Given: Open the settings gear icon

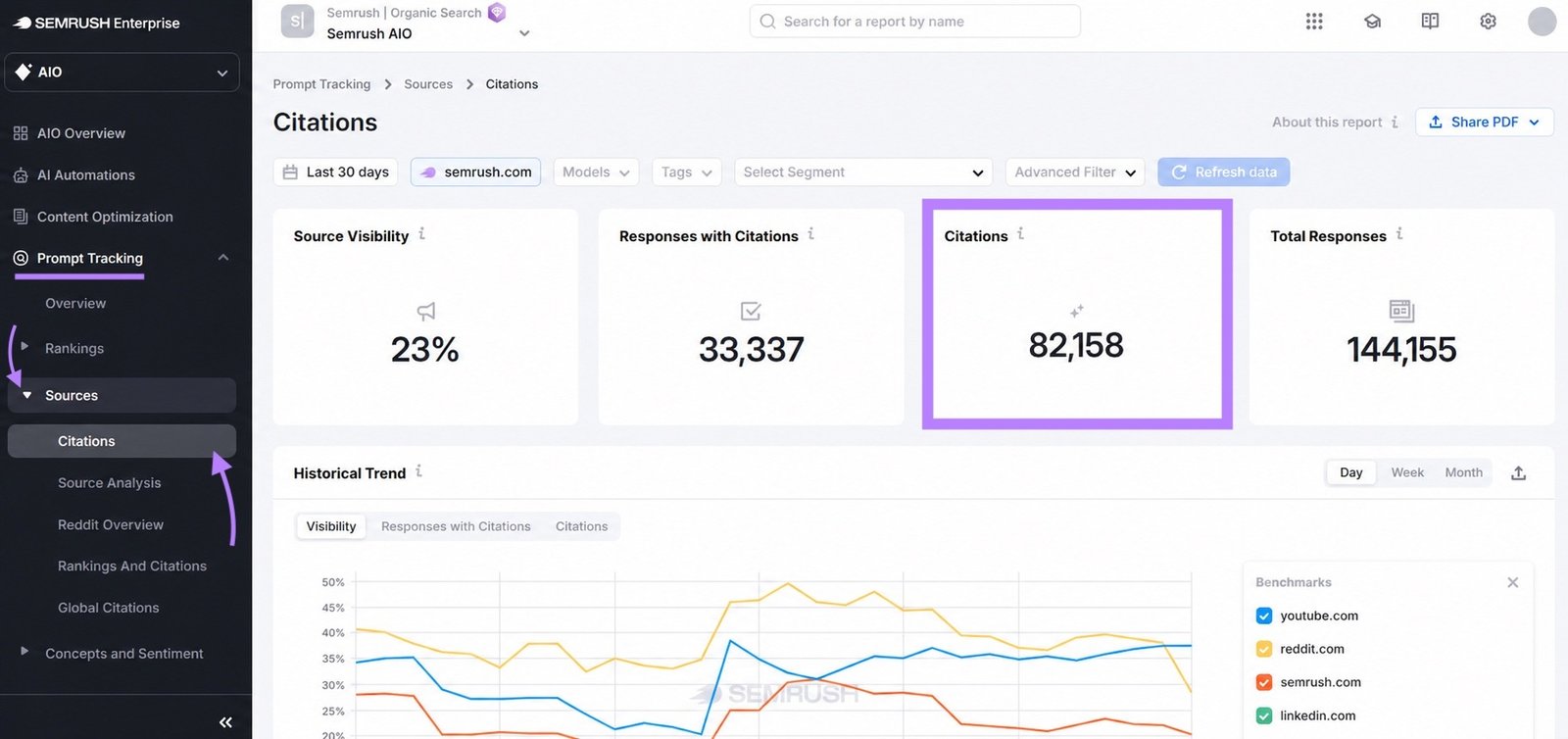Looking at the screenshot, I should click(1488, 21).
